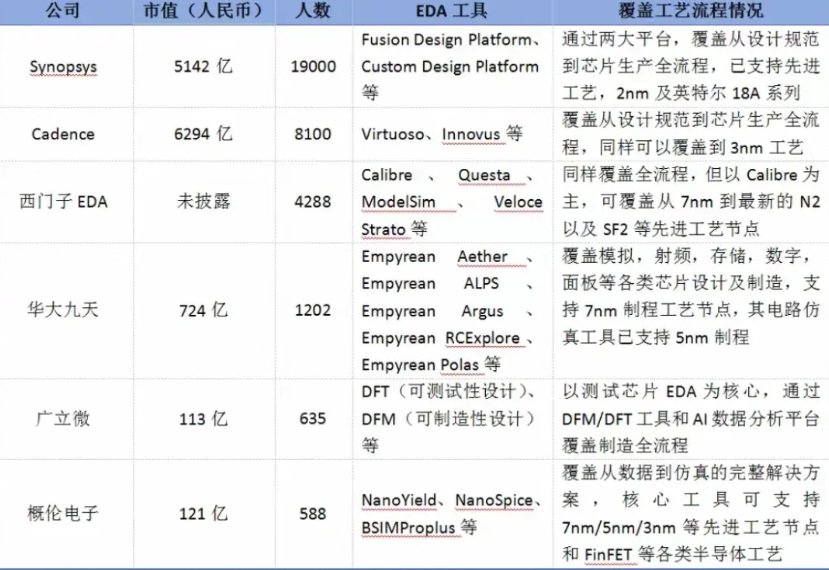This screenshot has height=570, width=829.
Task: Select the headcount value 588
Action: 313,513
